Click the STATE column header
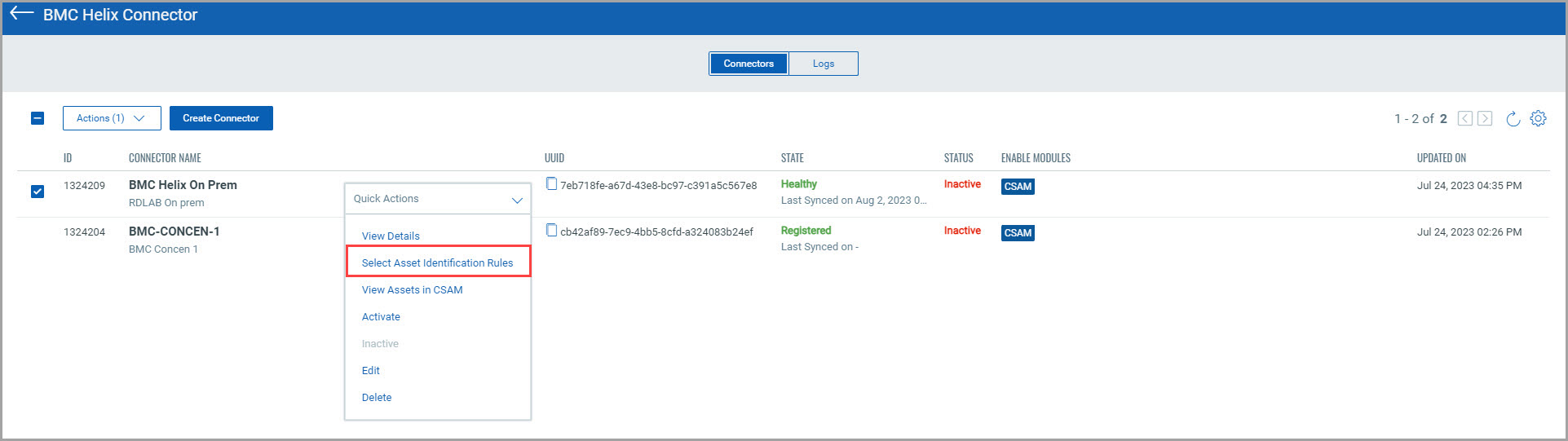Viewport: 1568px width, 441px height. (x=792, y=158)
